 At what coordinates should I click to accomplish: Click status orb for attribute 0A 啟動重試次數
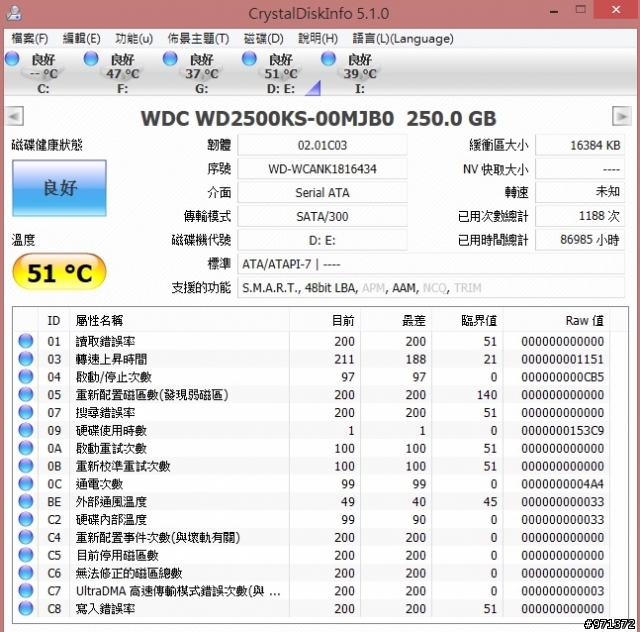(26, 448)
